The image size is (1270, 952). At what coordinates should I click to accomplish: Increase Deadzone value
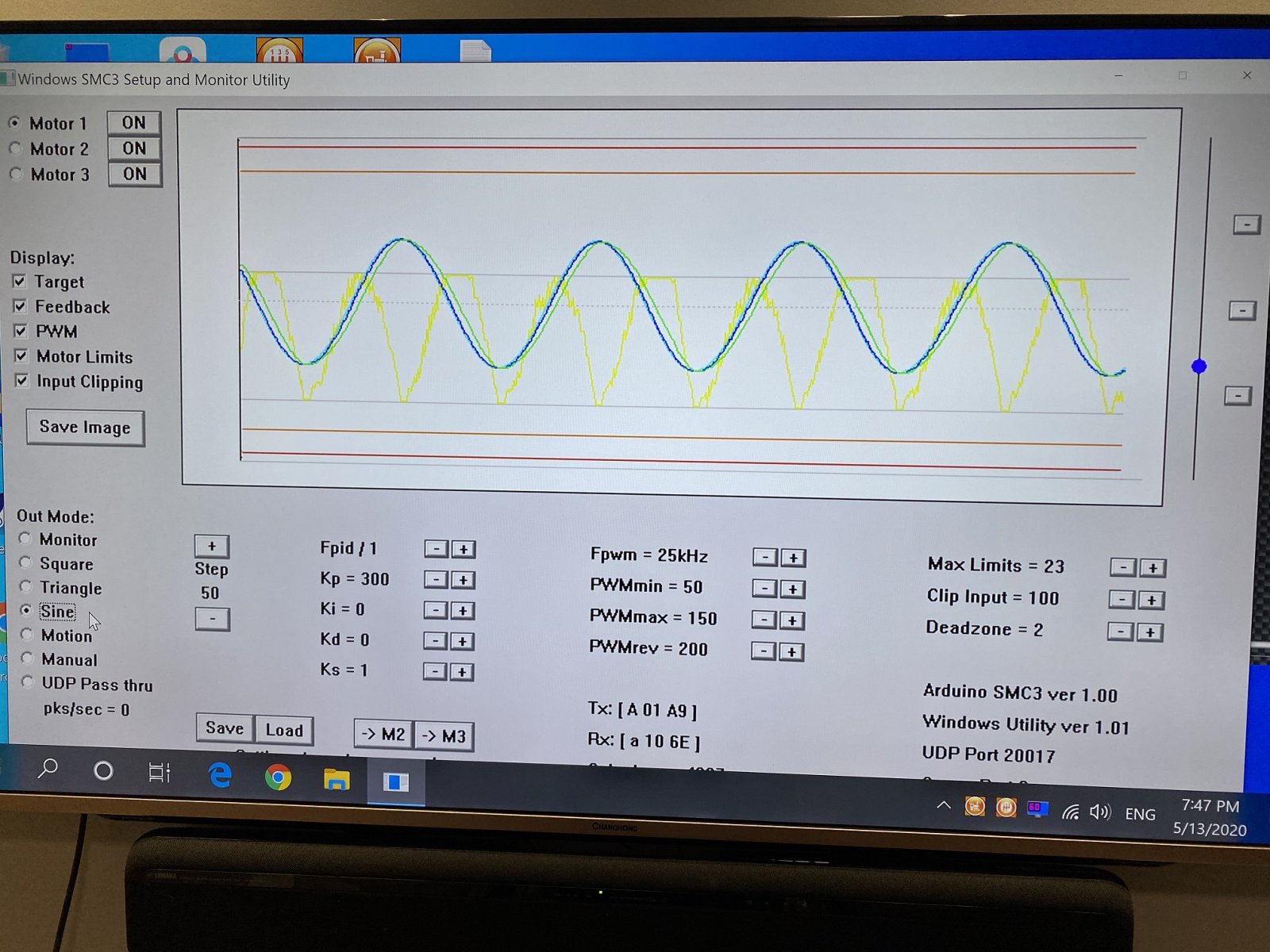pyautogui.click(x=1149, y=632)
